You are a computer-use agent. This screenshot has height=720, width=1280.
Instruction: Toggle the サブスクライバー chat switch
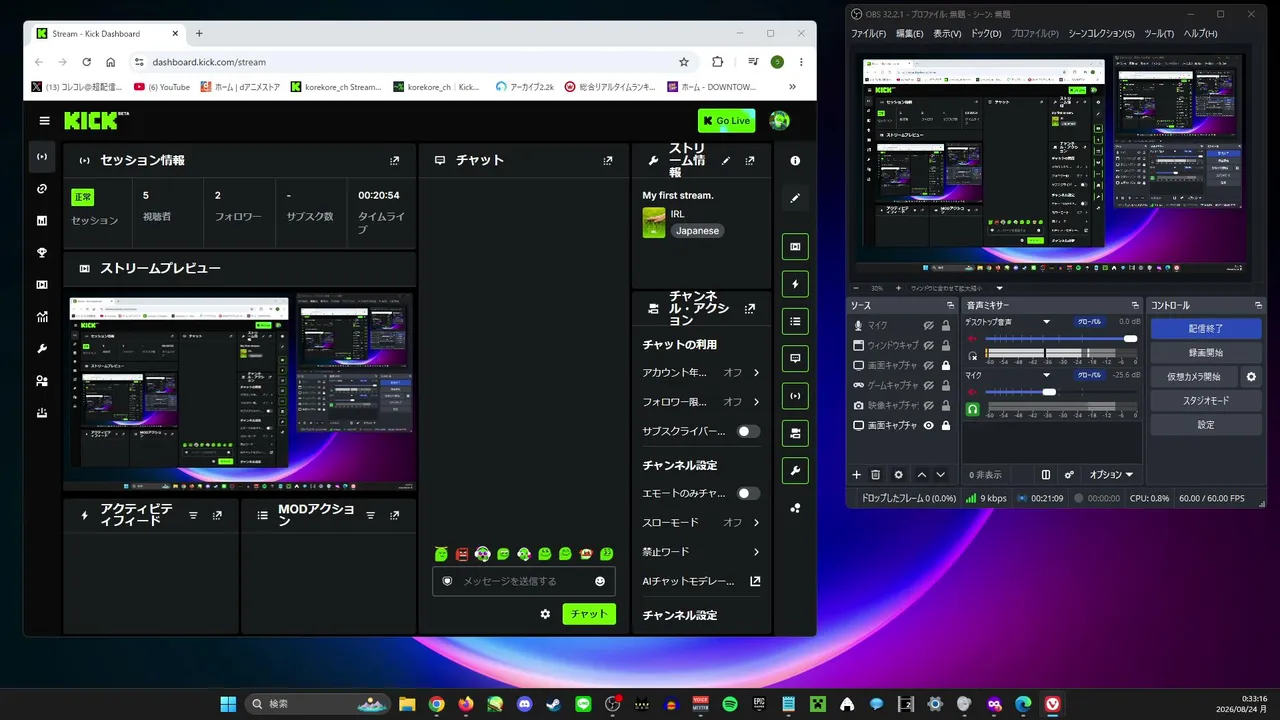pos(748,431)
